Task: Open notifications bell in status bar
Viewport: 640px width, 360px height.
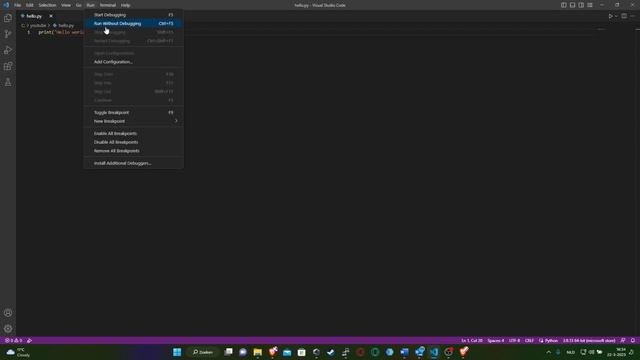Action: (633, 340)
